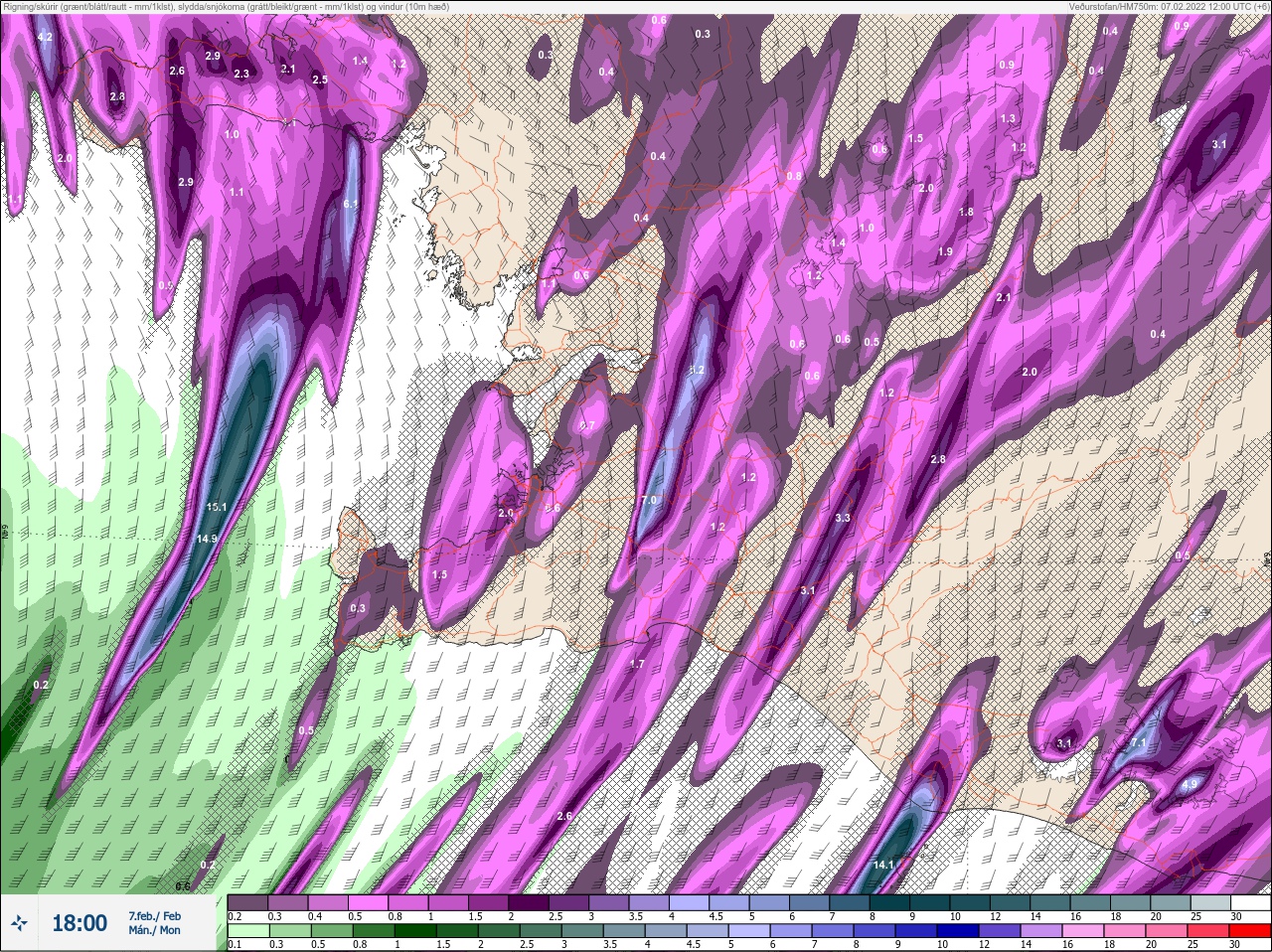Click the weekday label 'Mán./ Mon'
Viewport: 1272px width, 952px height.
[x=155, y=930]
